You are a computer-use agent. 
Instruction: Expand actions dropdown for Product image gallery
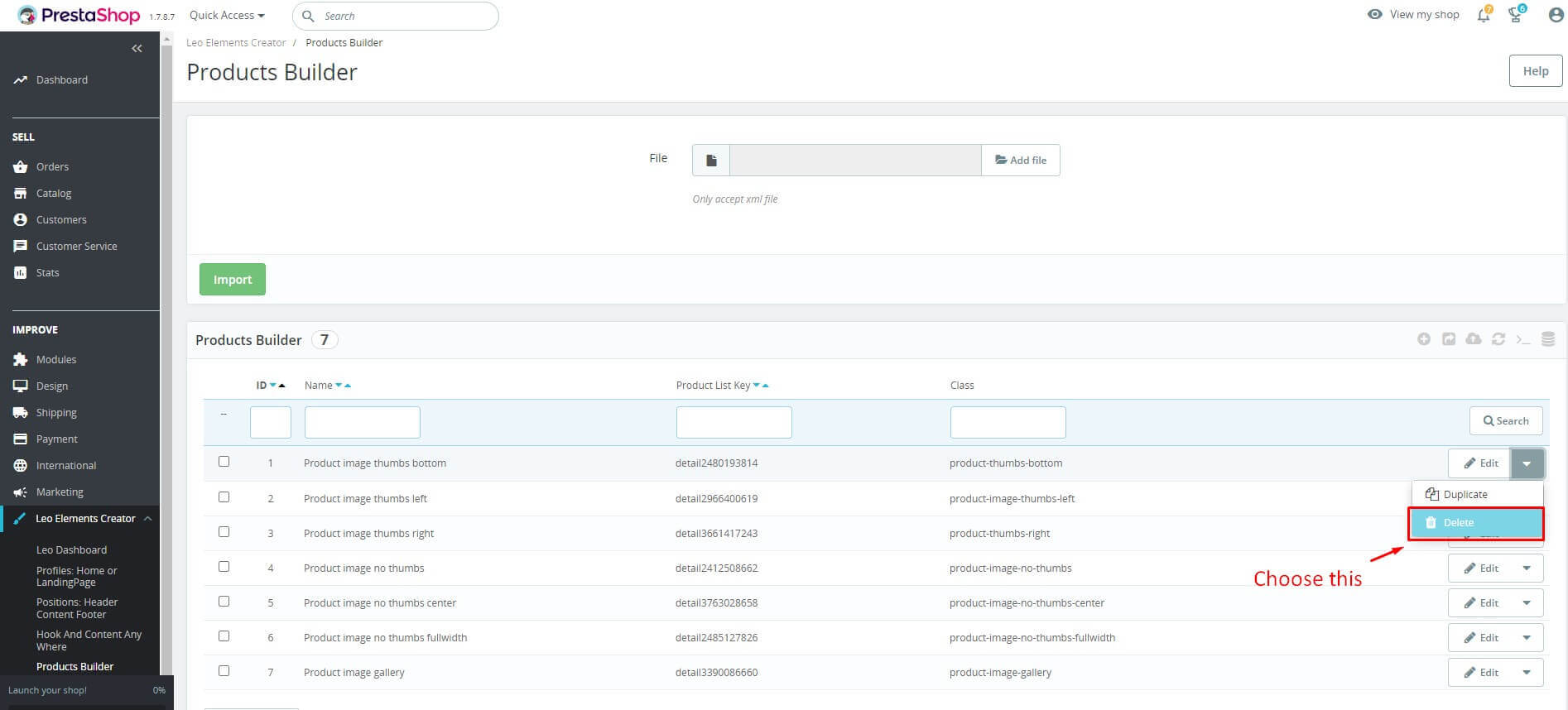click(x=1527, y=672)
